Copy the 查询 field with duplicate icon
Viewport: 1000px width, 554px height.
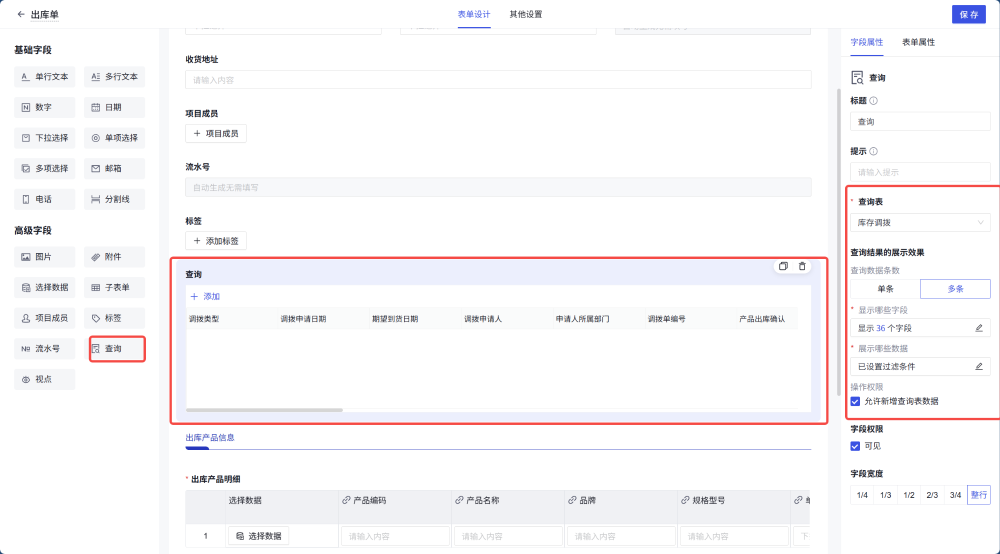pos(783,266)
